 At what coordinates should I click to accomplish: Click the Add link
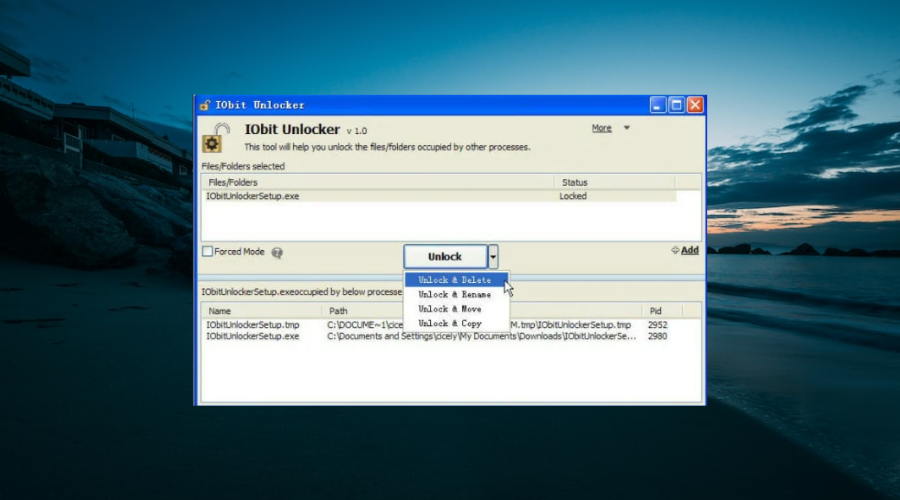coord(689,250)
